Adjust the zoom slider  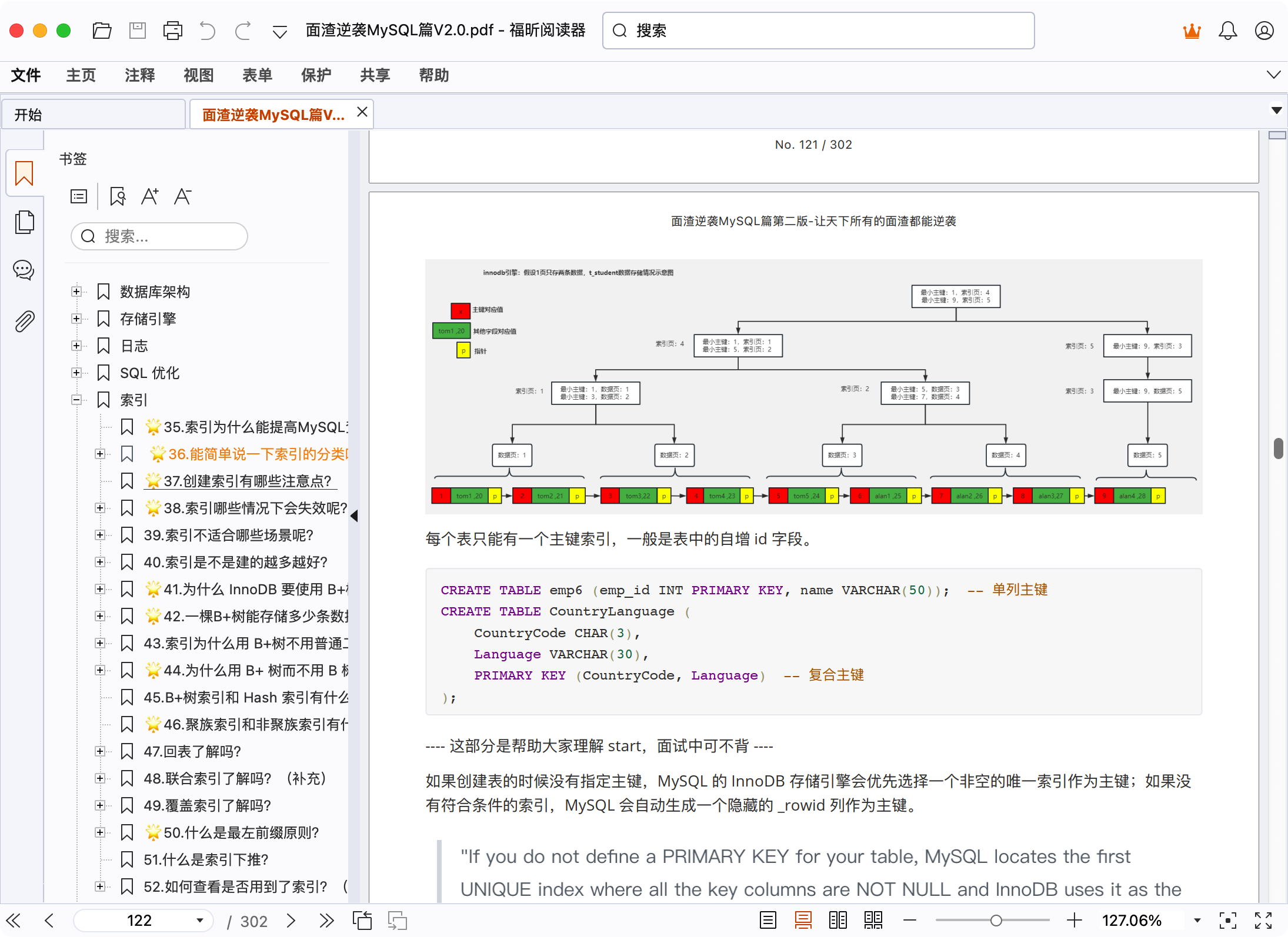[996, 920]
